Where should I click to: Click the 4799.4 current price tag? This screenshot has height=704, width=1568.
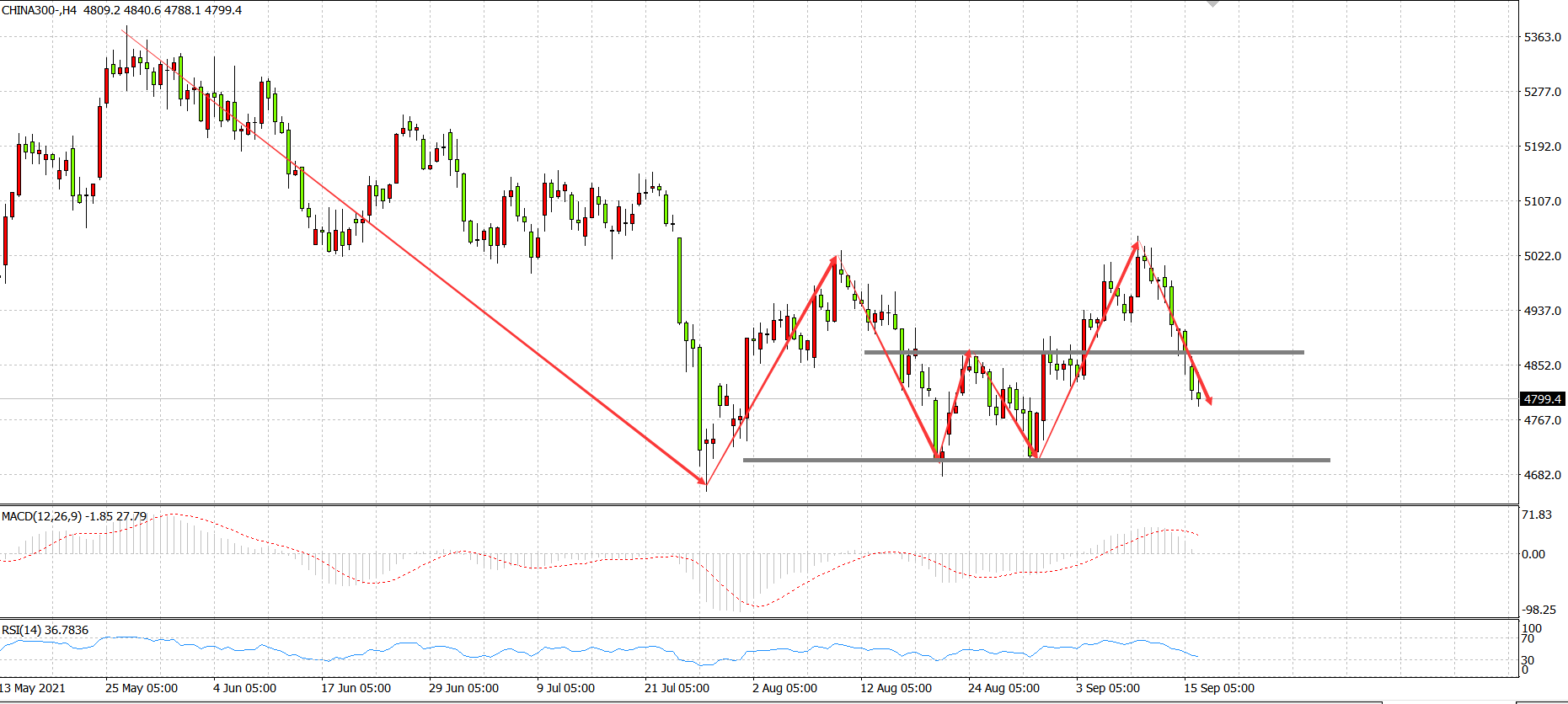click(1542, 399)
